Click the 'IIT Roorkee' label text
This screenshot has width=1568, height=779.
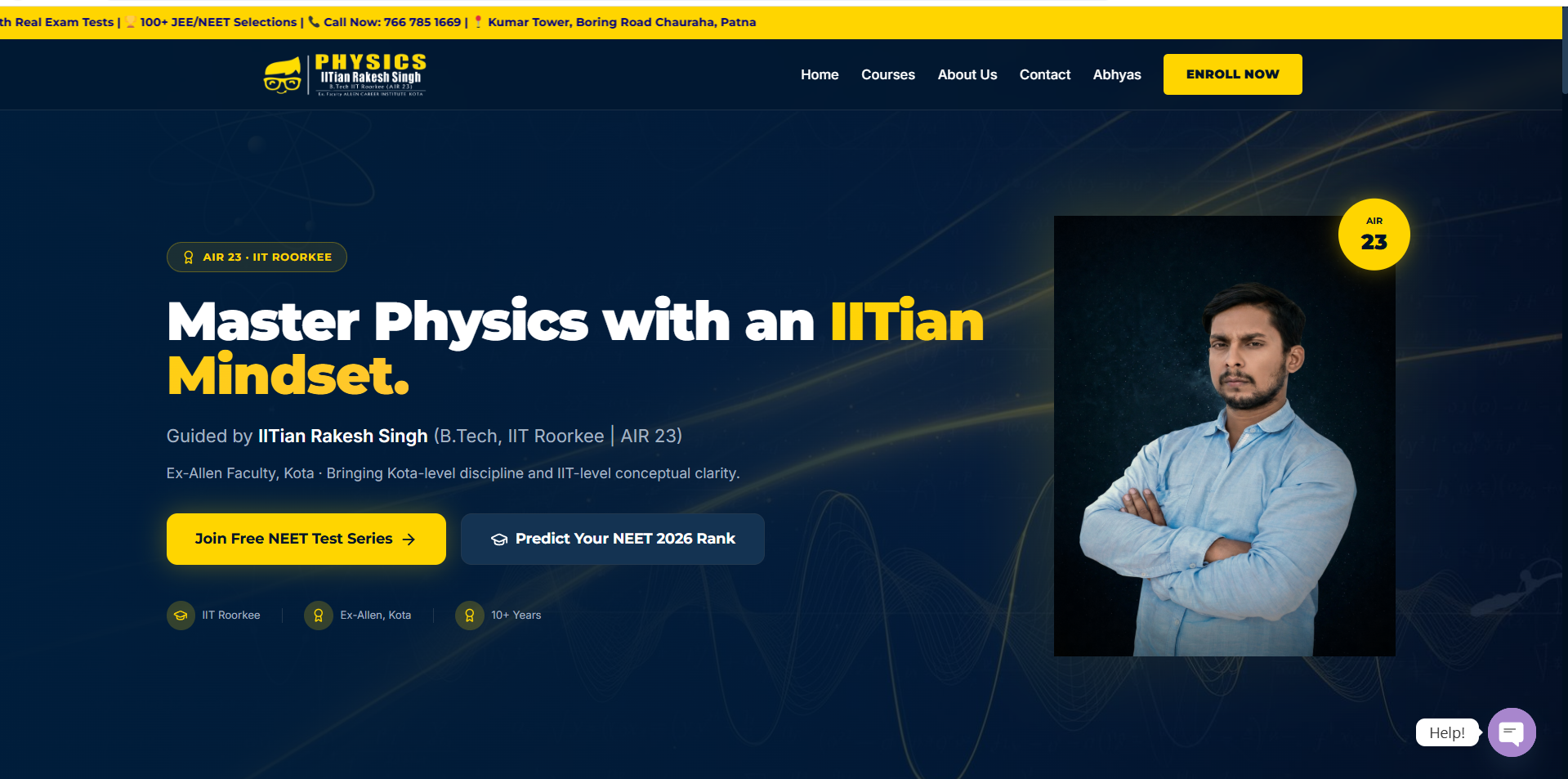[x=231, y=616]
